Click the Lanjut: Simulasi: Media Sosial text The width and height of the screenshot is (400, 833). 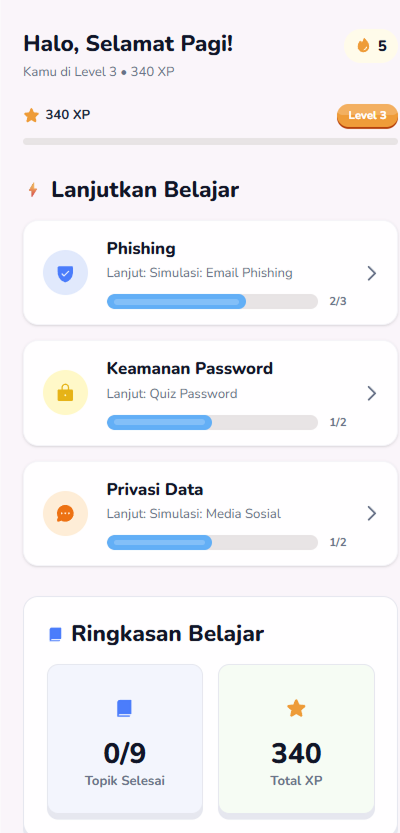194,514
